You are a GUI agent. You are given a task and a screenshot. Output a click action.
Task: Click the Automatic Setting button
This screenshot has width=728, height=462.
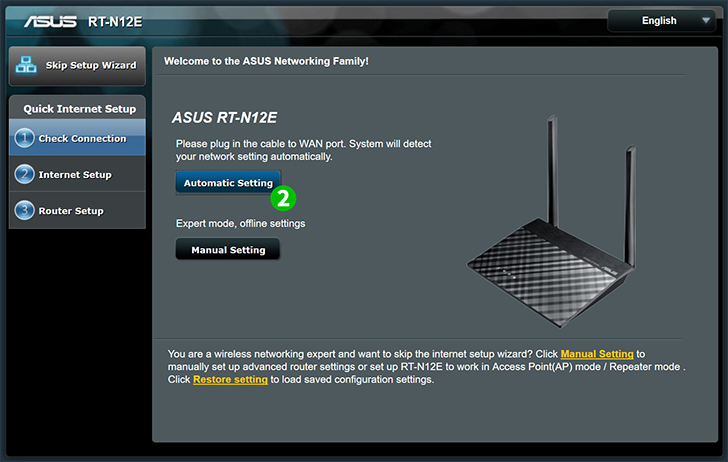point(228,182)
